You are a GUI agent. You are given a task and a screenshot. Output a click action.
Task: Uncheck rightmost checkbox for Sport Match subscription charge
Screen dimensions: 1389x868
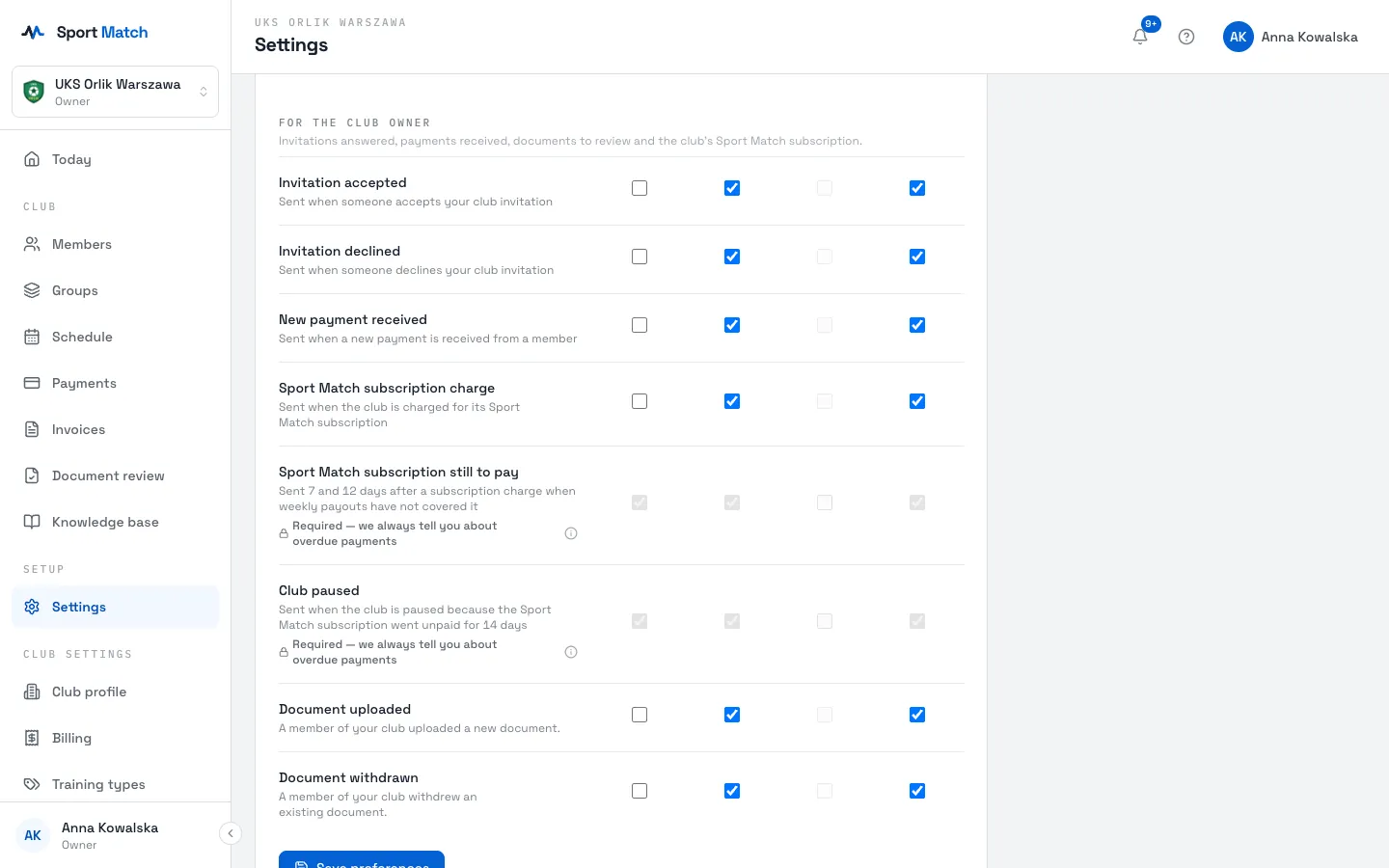pos(917,401)
